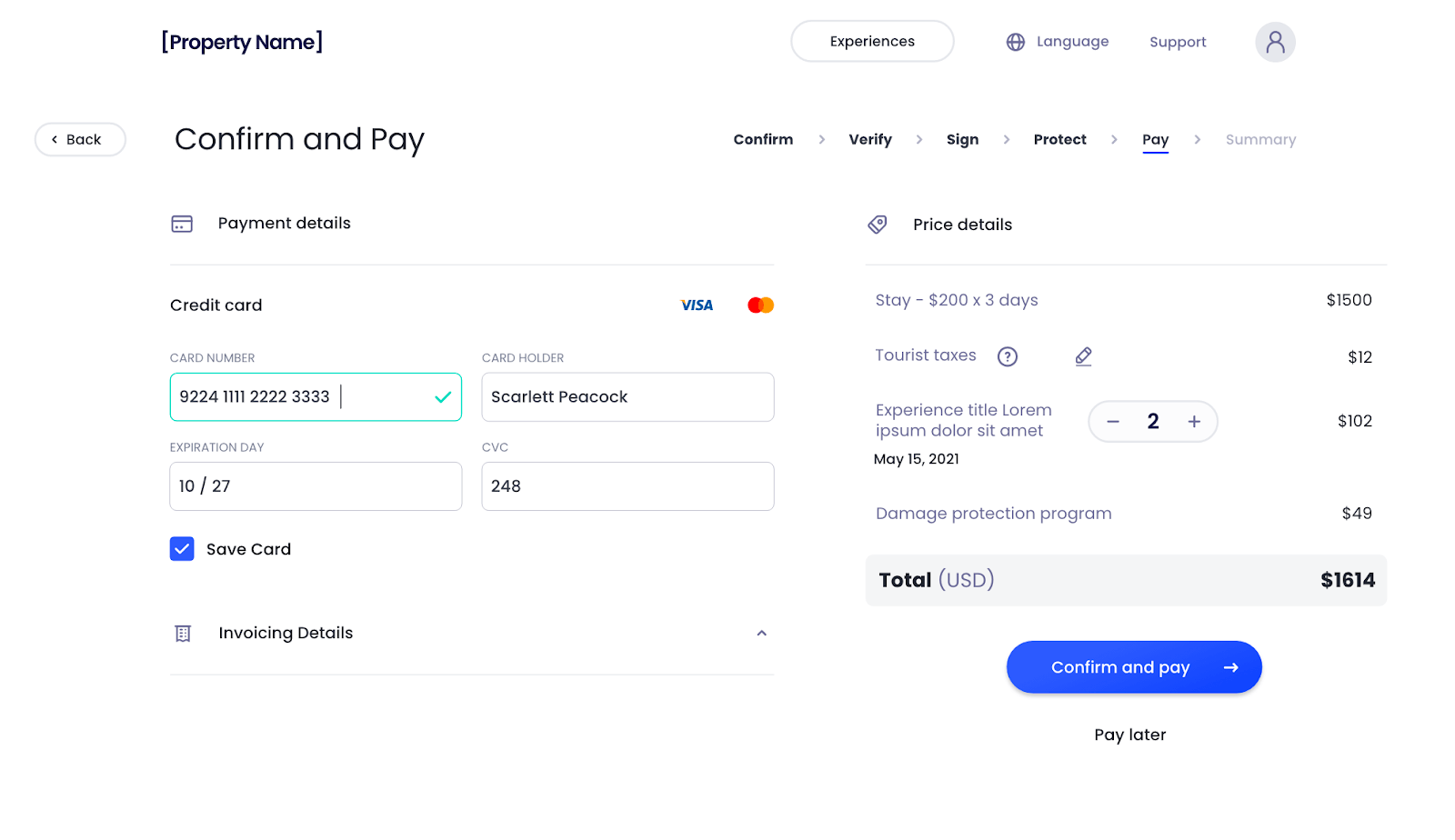Click into the CVC input field
The image size is (1455, 840).
coord(627,486)
